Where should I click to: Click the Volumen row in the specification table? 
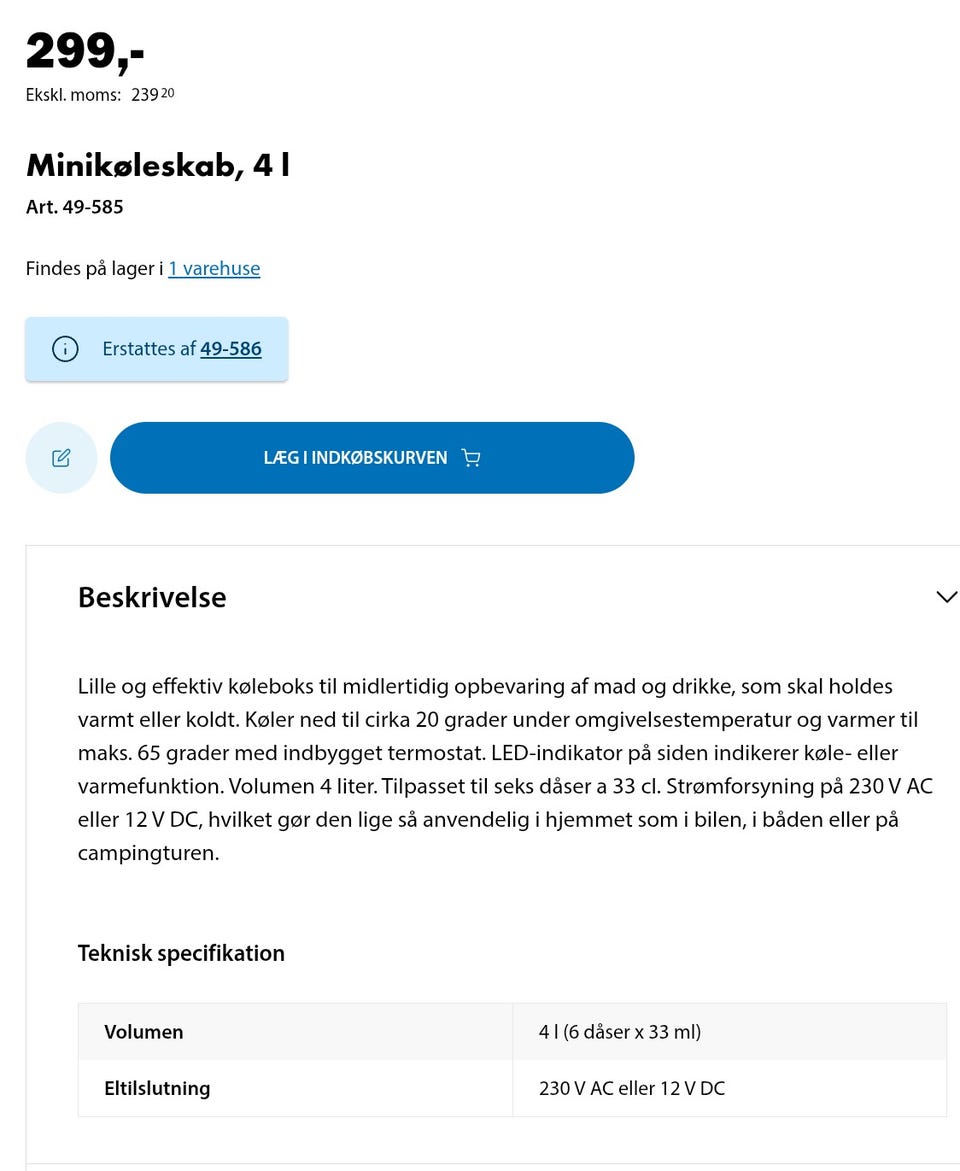point(143,1031)
